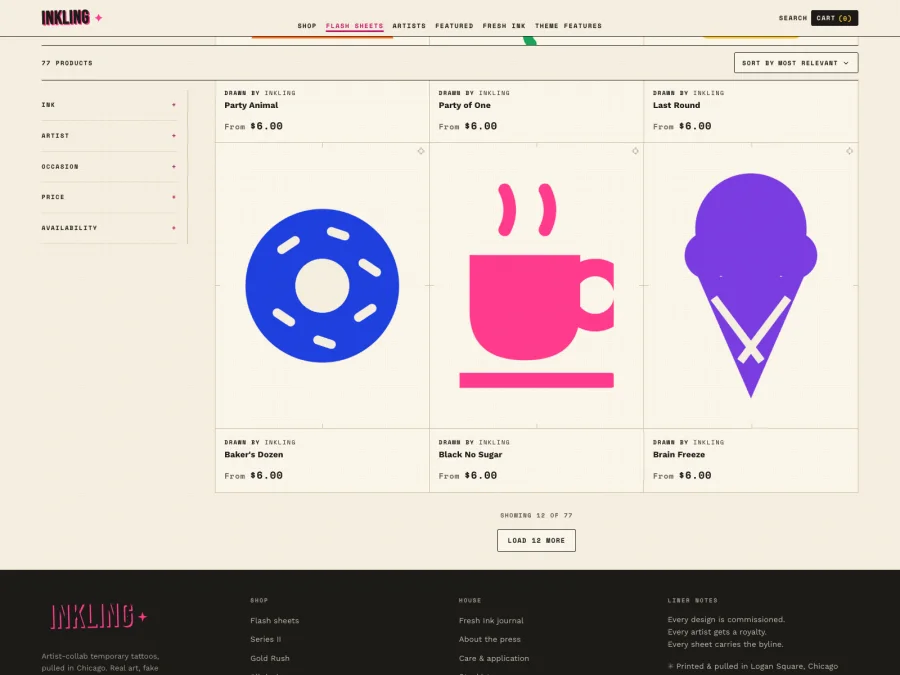Click the footer Shop column heading
The height and width of the screenshot is (675, 900).
[x=259, y=600]
